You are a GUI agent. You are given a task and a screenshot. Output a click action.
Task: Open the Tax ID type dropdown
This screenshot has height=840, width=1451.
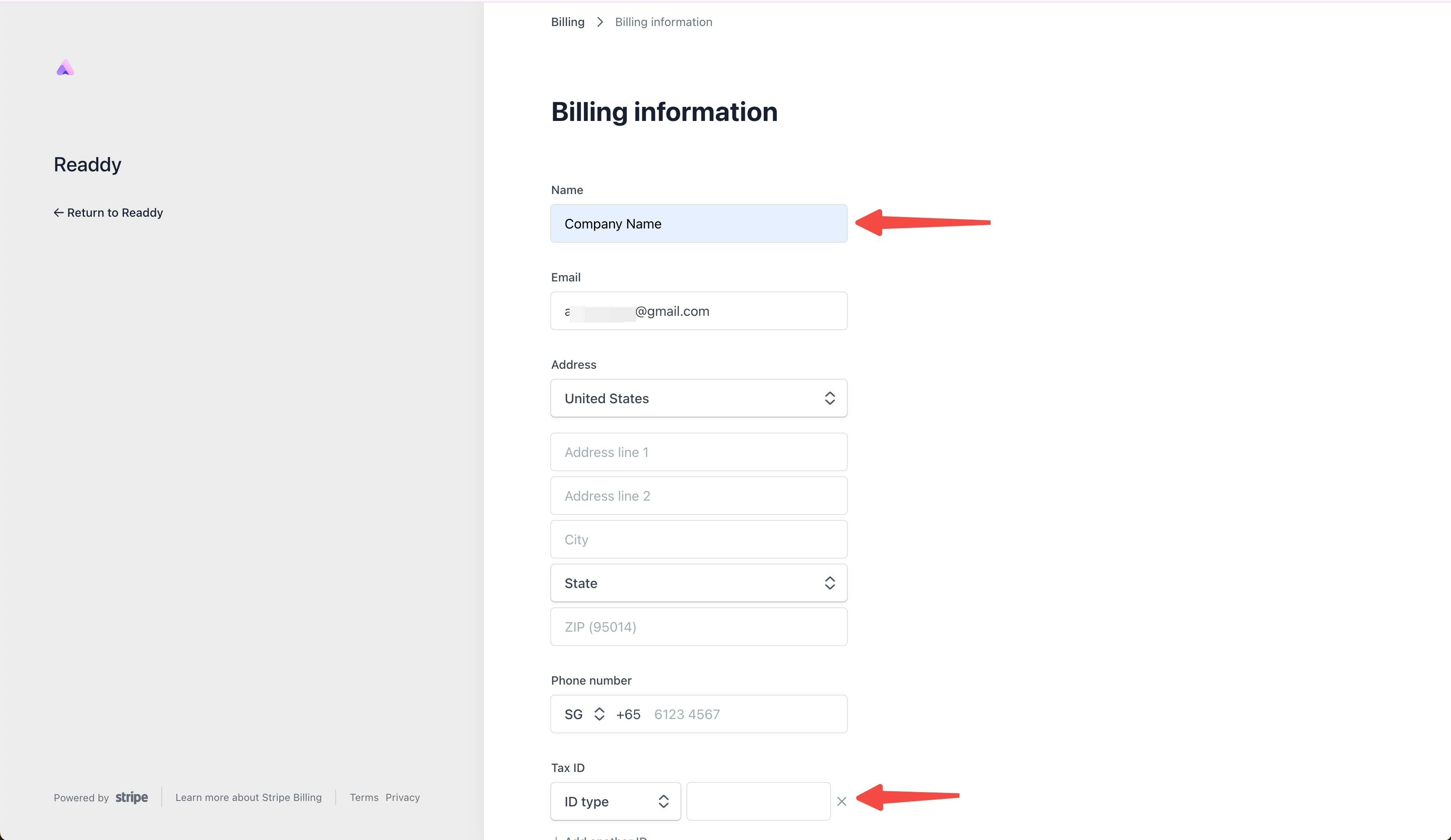[x=615, y=801]
